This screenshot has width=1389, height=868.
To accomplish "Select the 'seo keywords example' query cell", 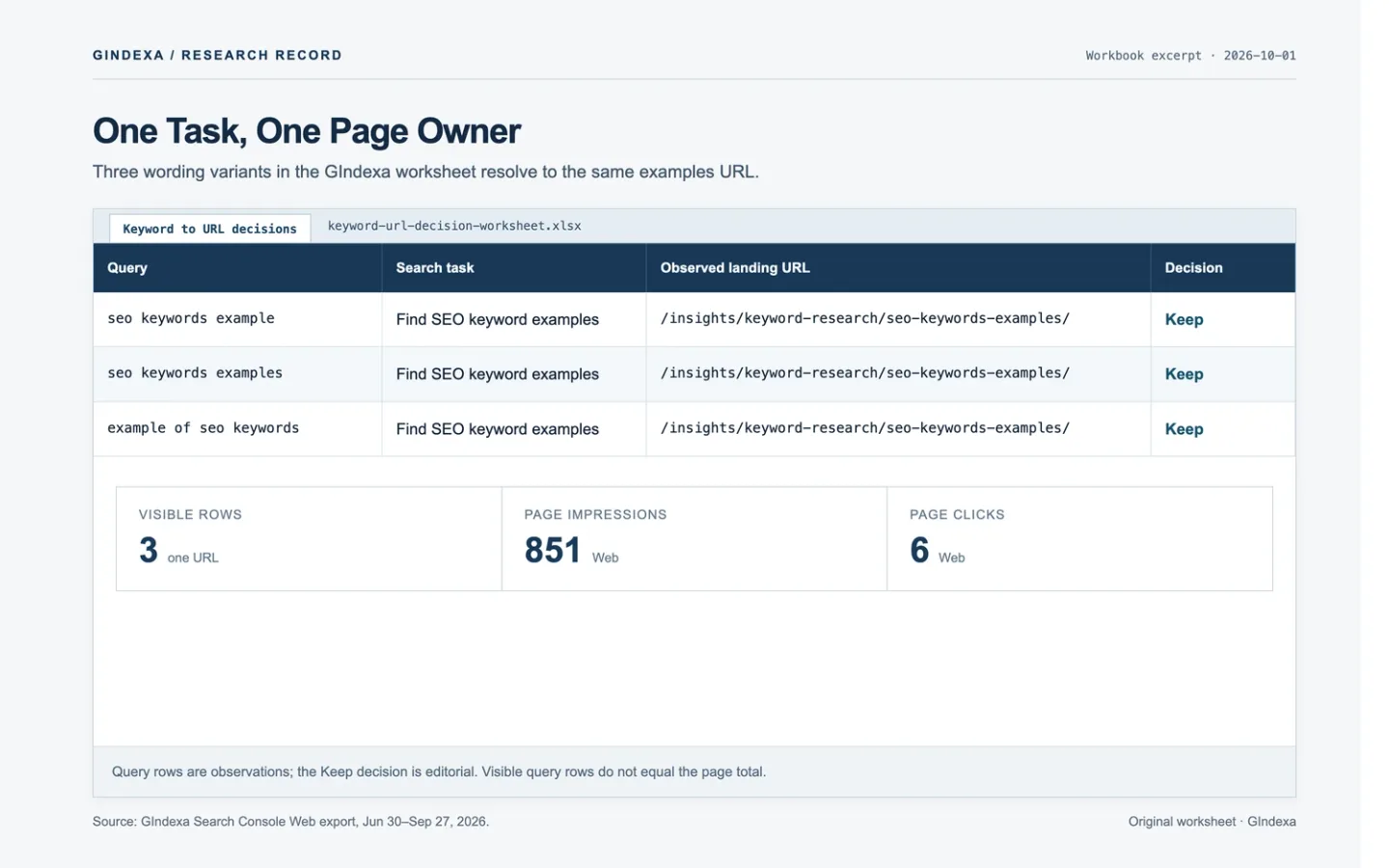I will [x=237, y=319].
